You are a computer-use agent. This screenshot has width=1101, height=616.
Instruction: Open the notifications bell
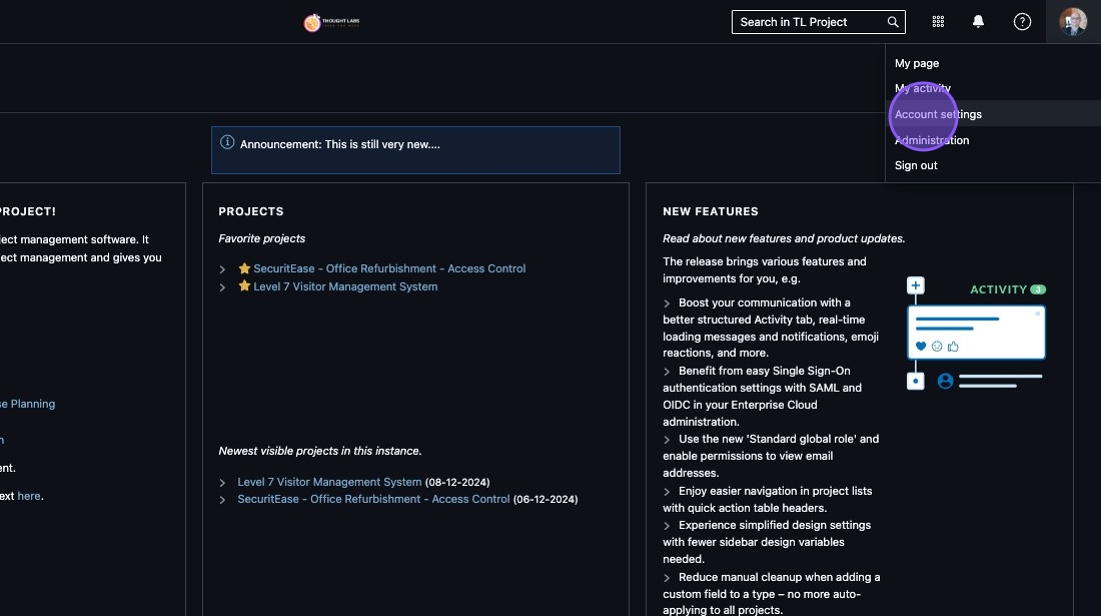click(x=978, y=22)
